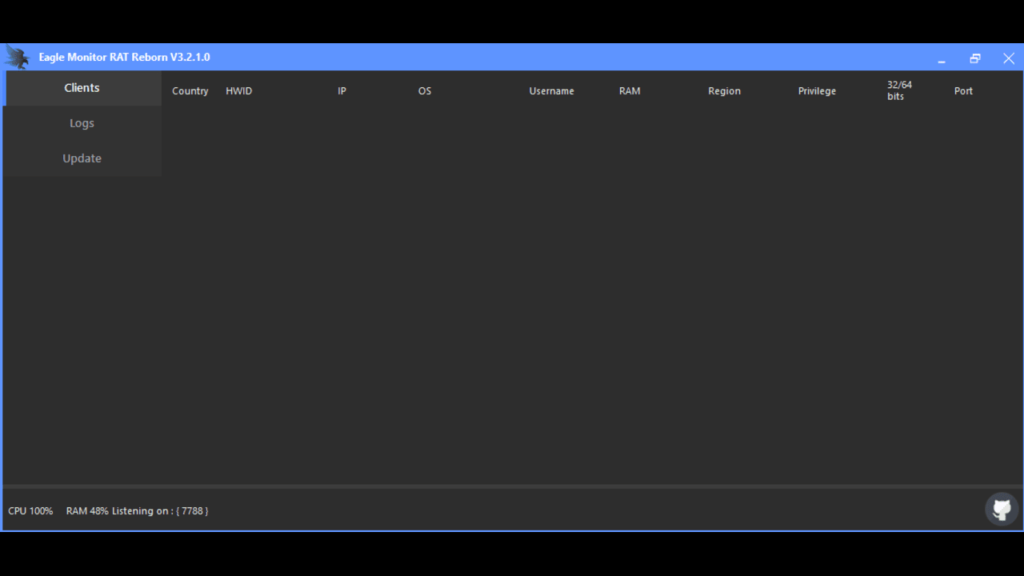Click the CPU 100% status text
Viewport: 1024px width, 576px height.
[30, 511]
